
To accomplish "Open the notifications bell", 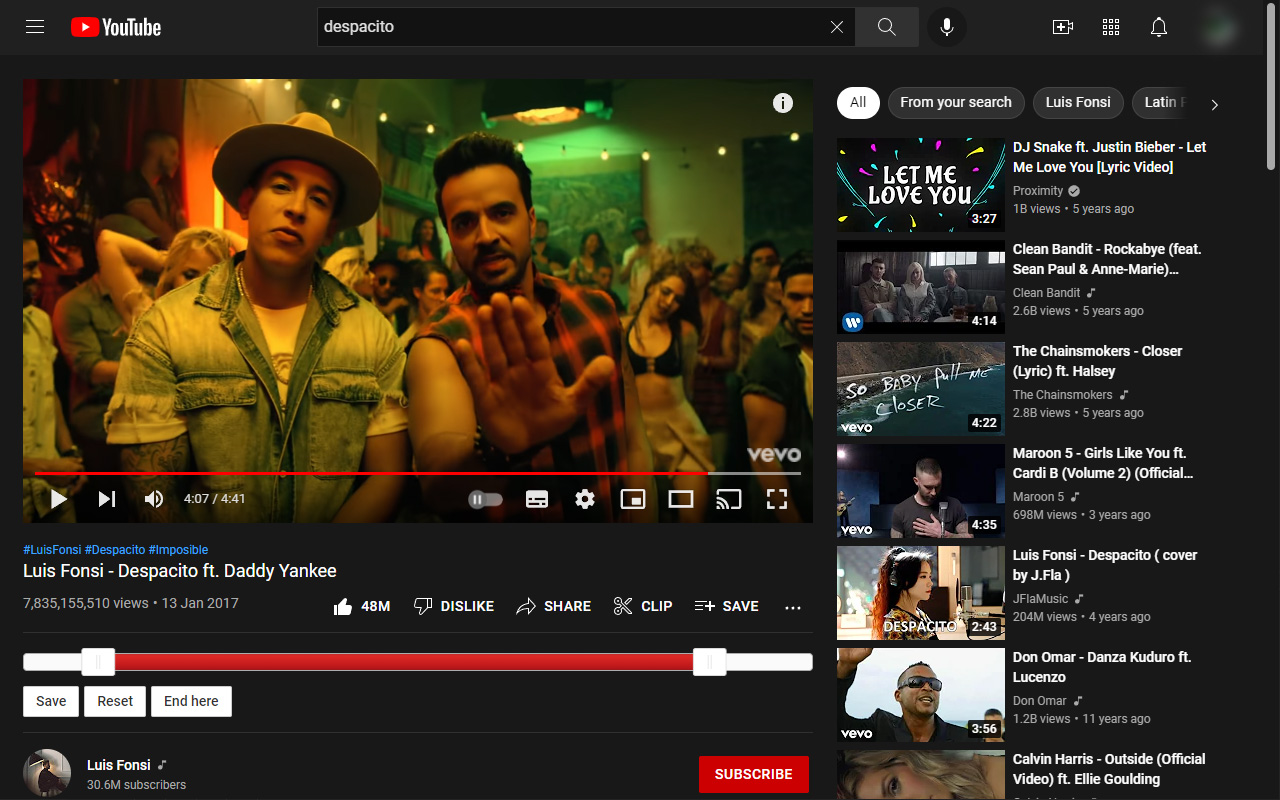I will point(1159,27).
